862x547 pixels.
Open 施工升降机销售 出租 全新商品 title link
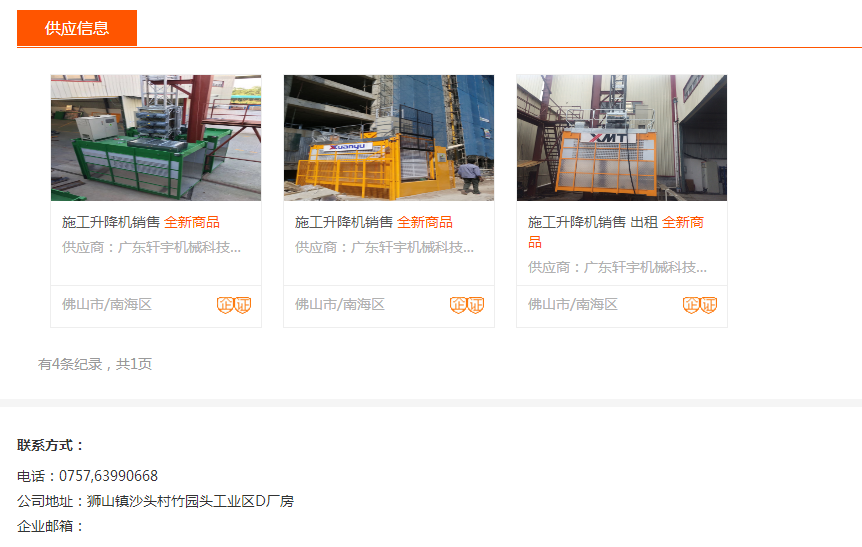pos(616,232)
